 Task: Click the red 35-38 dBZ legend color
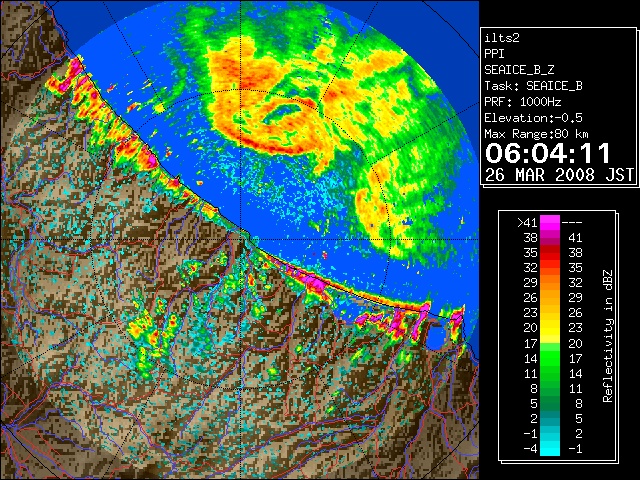[x=549, y=253]
